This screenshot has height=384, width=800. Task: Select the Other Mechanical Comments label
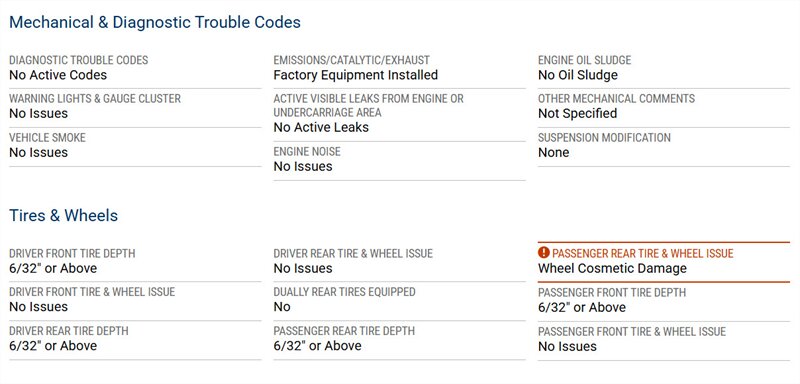pyautogui.click(x=616, y=98)
